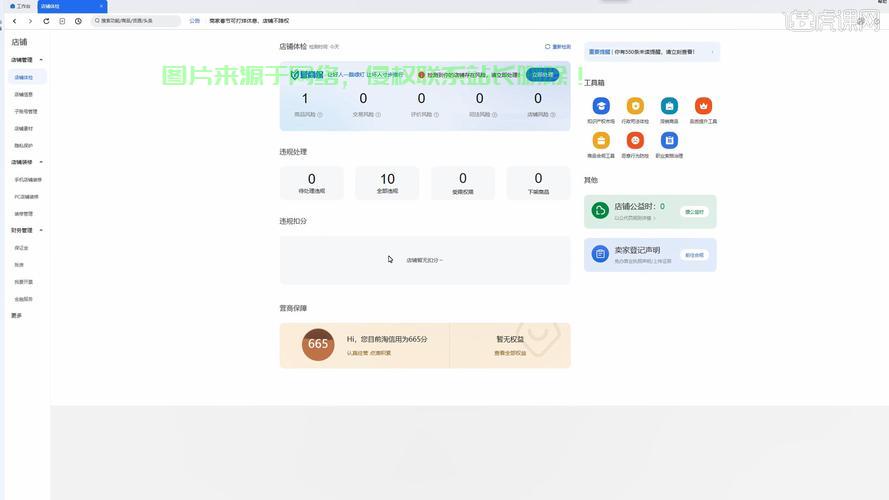Open the blue graduation-cap toolbox icon
Screen dimensions: 889x500
click(601, 106)
